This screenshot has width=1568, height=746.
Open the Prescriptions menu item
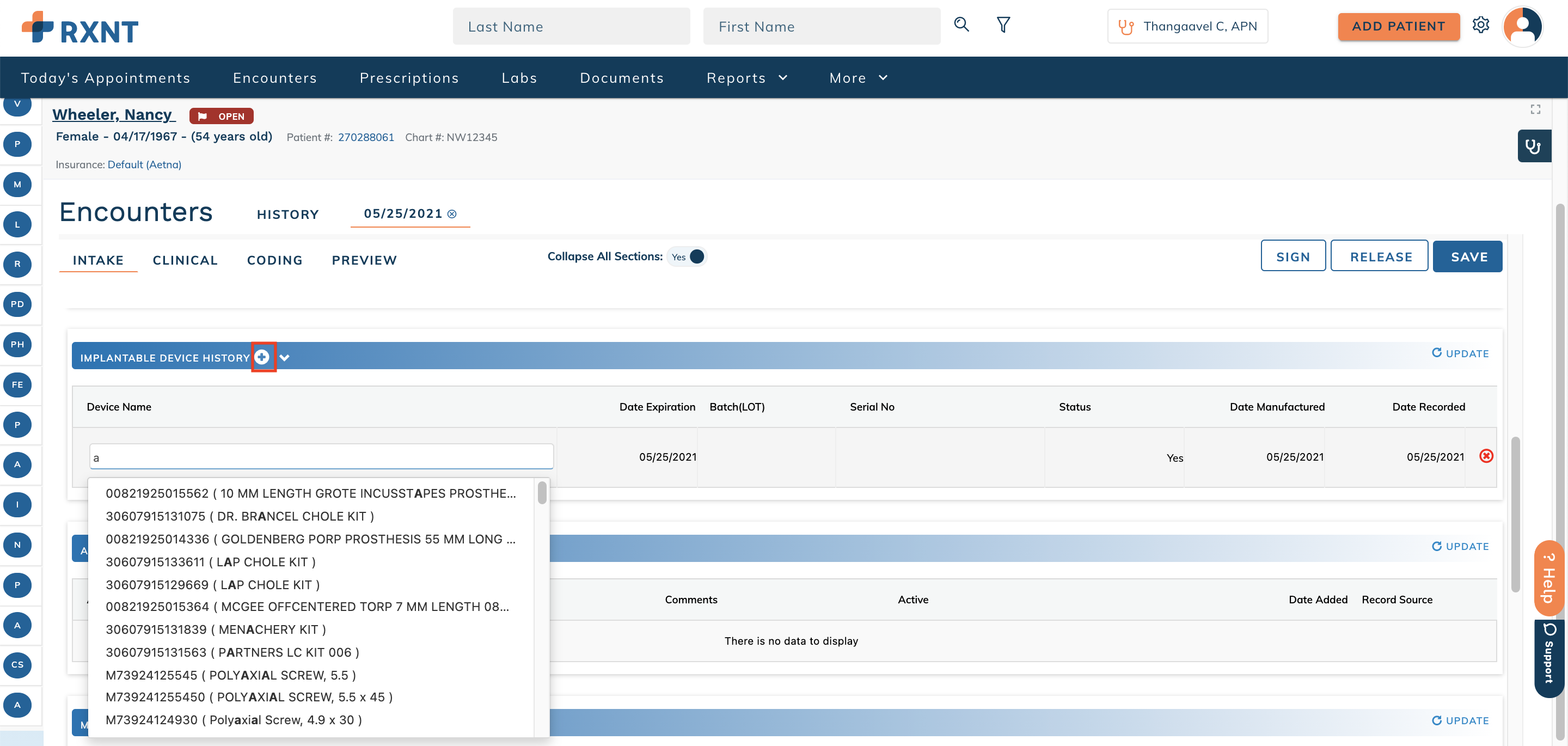pyautogui.click(x=409, y=78)
